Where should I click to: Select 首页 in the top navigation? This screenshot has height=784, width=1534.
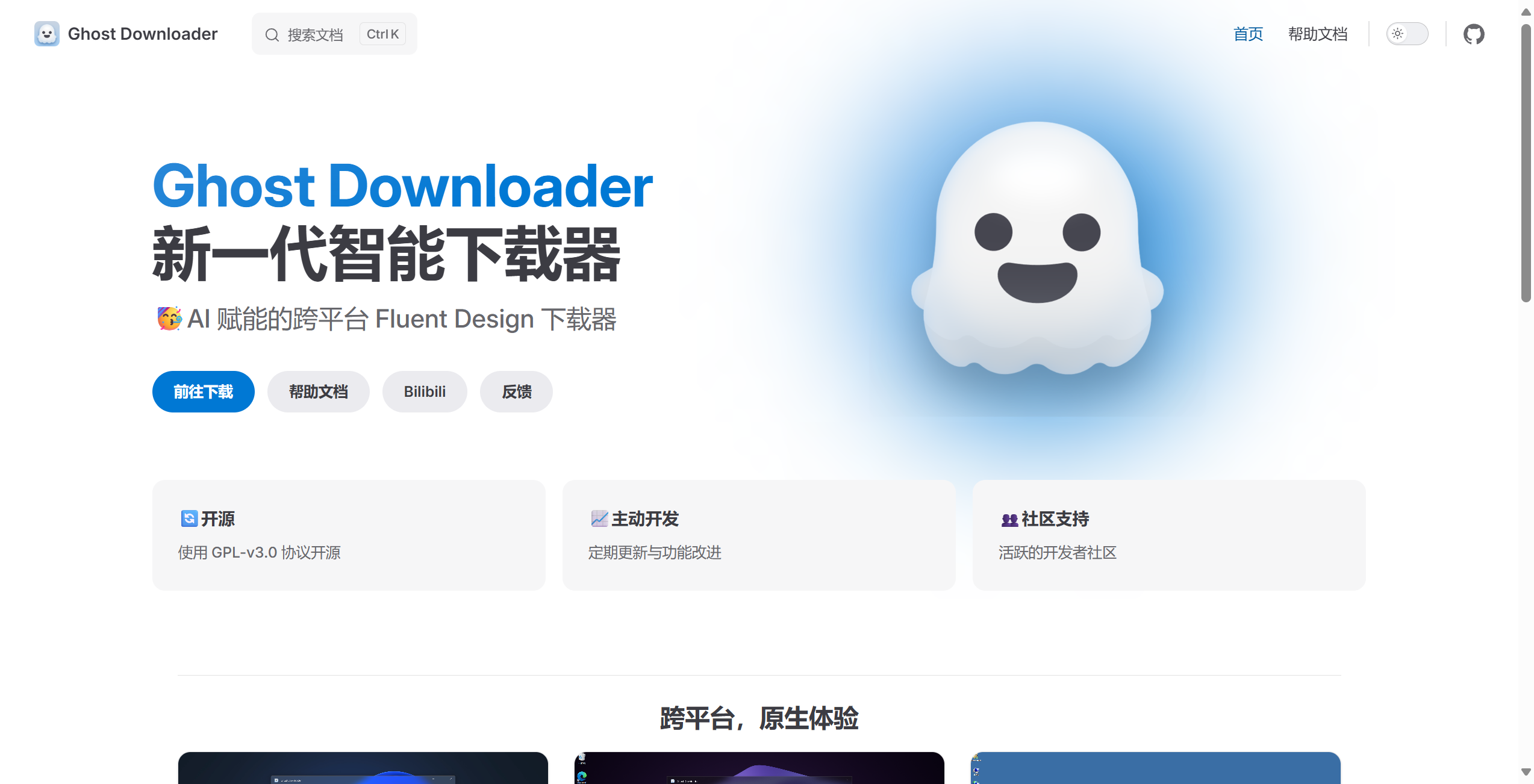[1247, 34]
